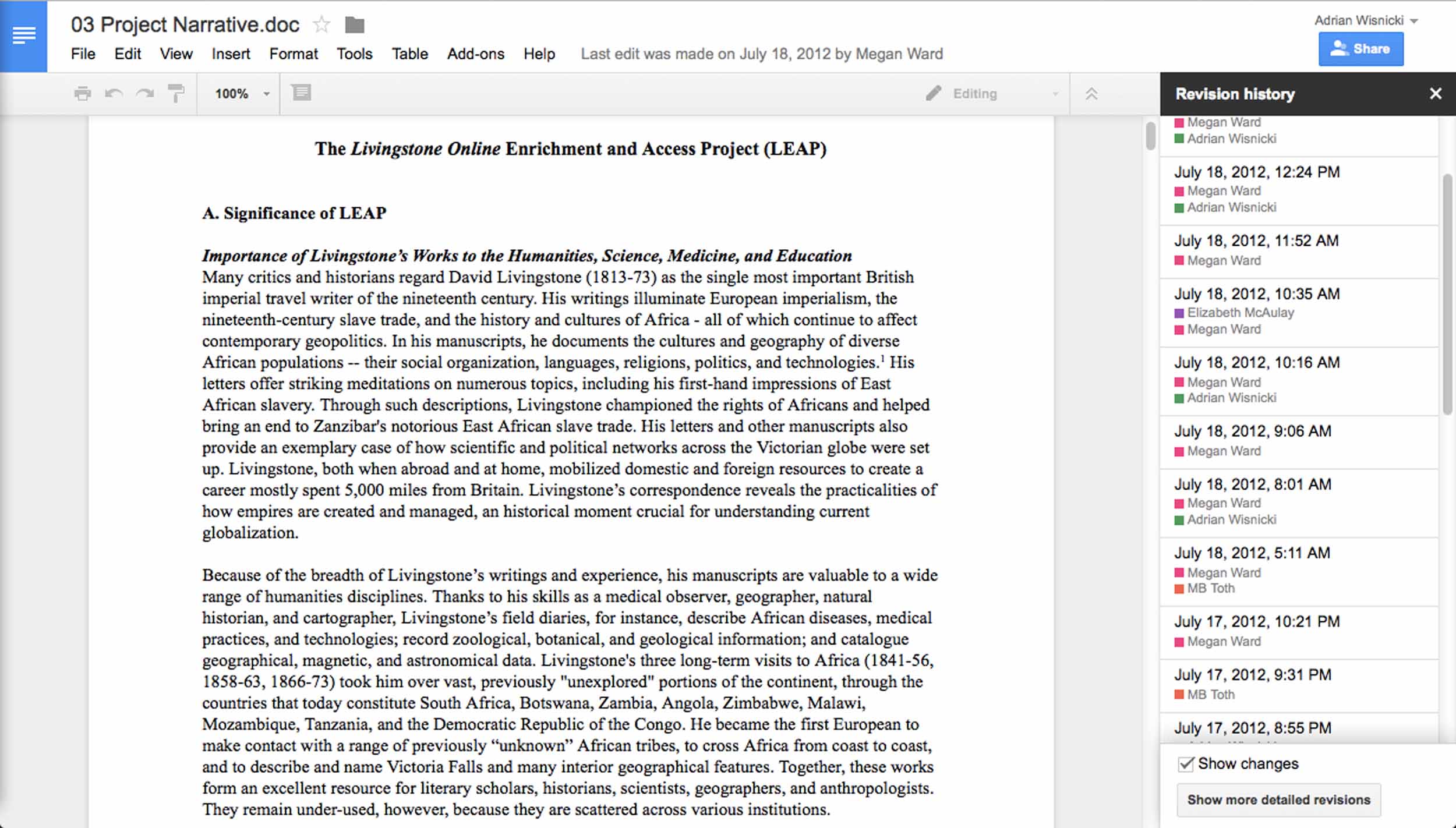Uncheck the Show changes checkbox
This screenshot has width=1456, height=828.
click(1186, 763)
